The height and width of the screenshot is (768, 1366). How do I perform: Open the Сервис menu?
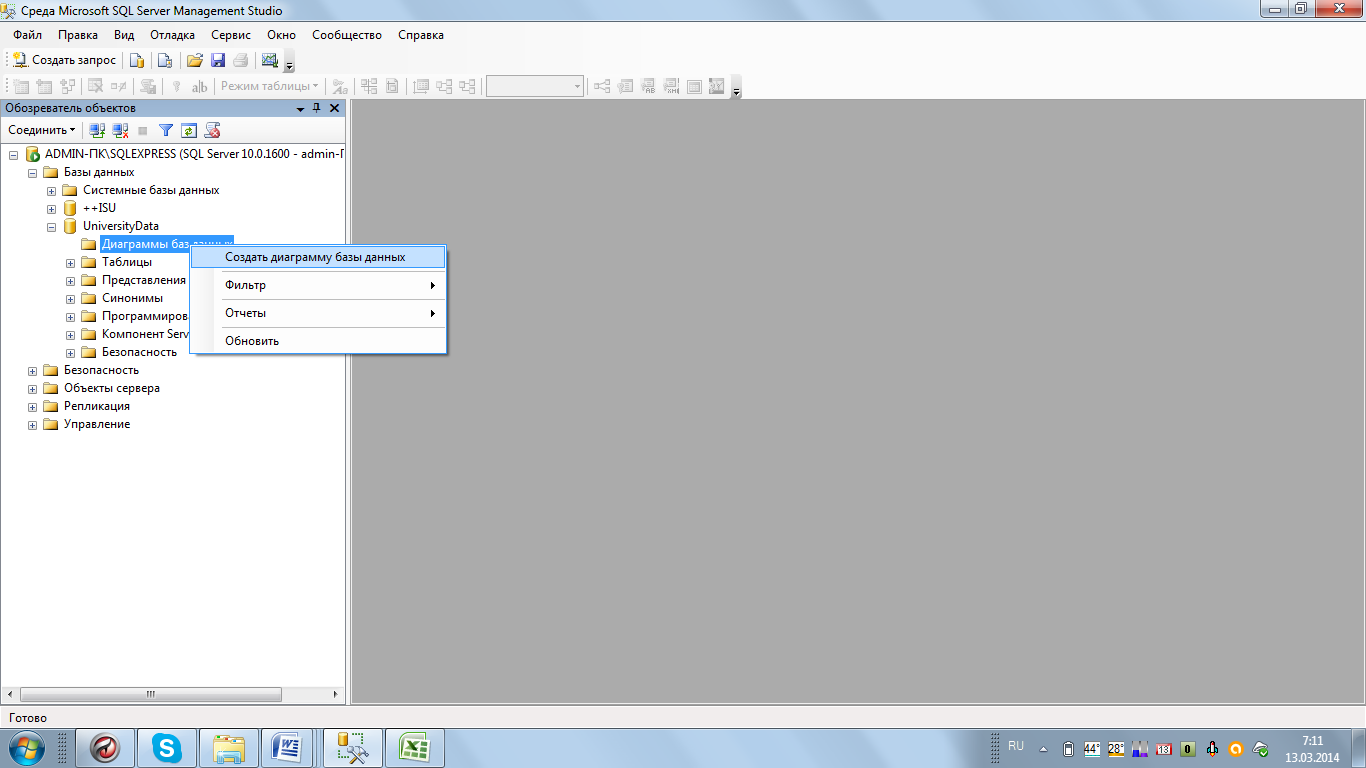coord(231,35)
